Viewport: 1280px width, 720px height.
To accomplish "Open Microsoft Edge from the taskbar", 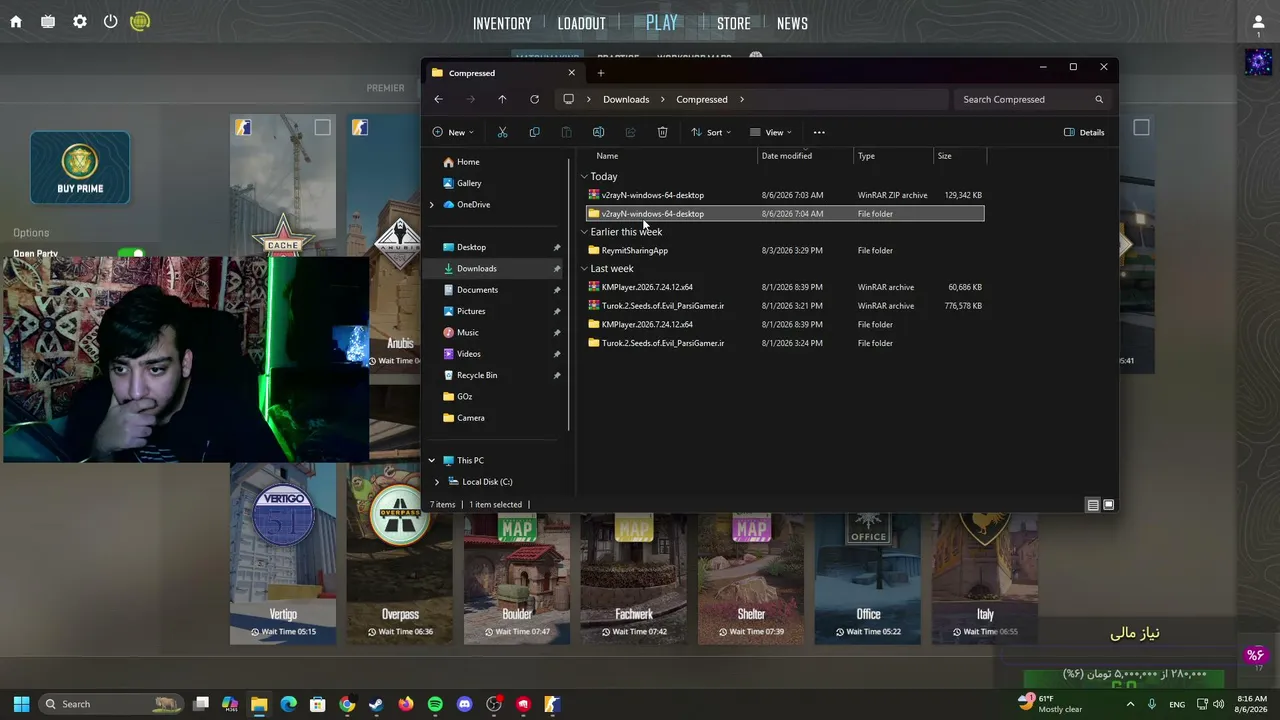I will [288, 704].
